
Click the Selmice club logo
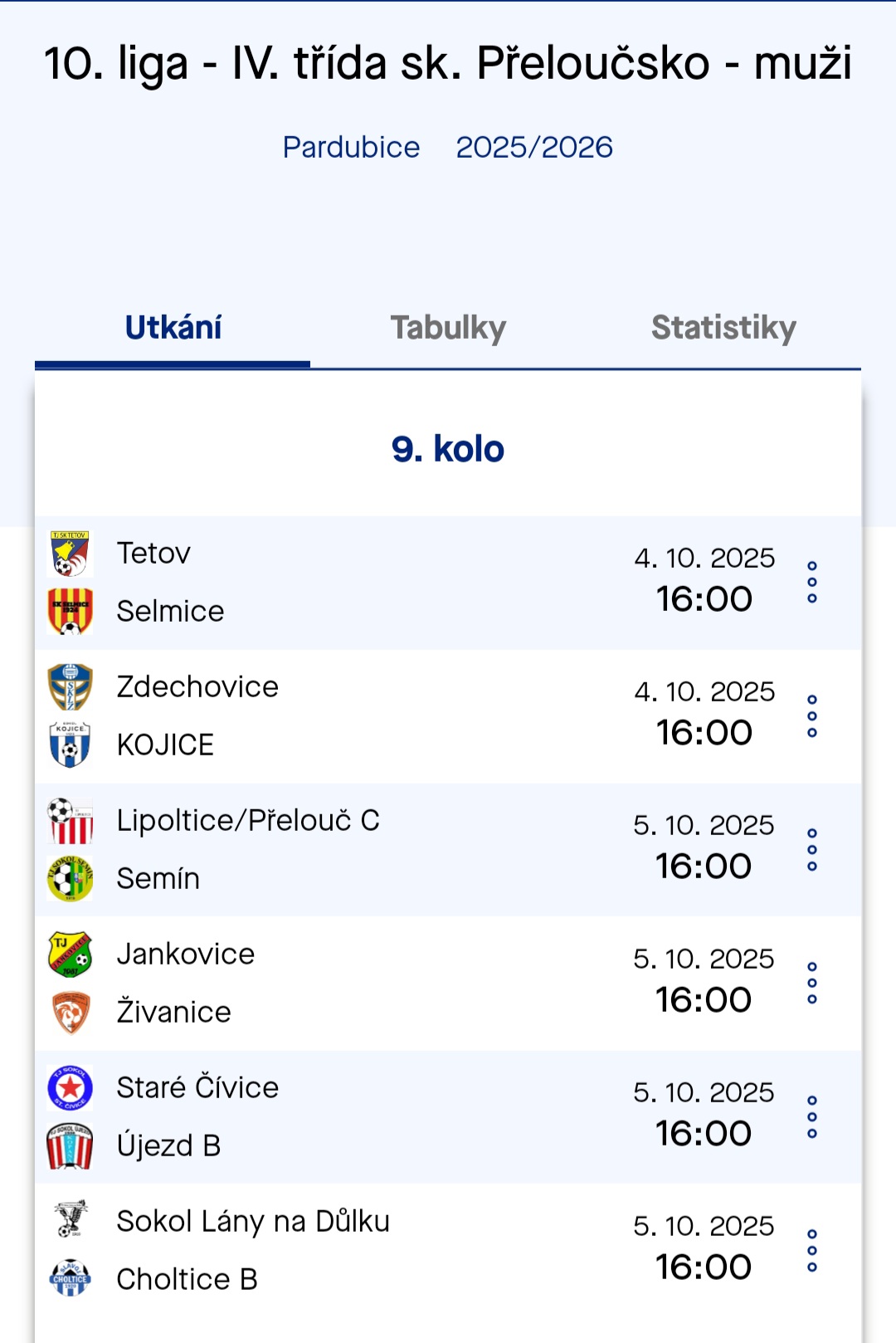[x=71, y=612]
